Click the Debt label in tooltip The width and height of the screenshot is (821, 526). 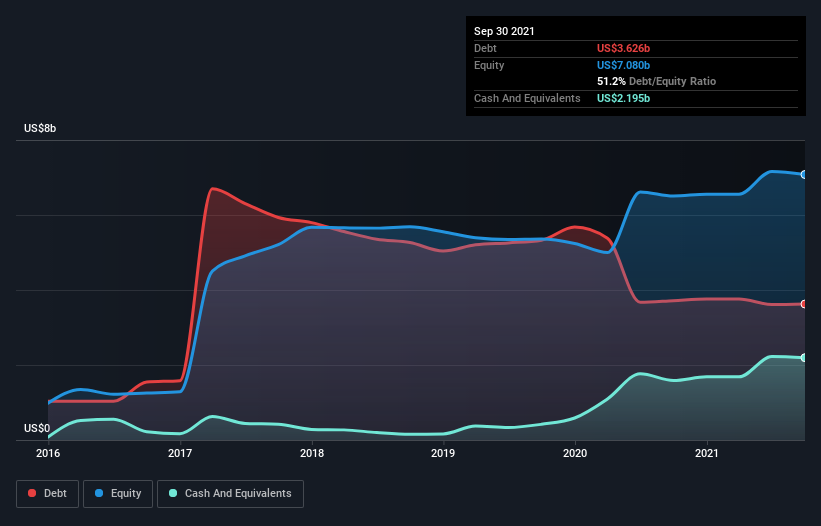pyautogui.click(x=485, y=48)
